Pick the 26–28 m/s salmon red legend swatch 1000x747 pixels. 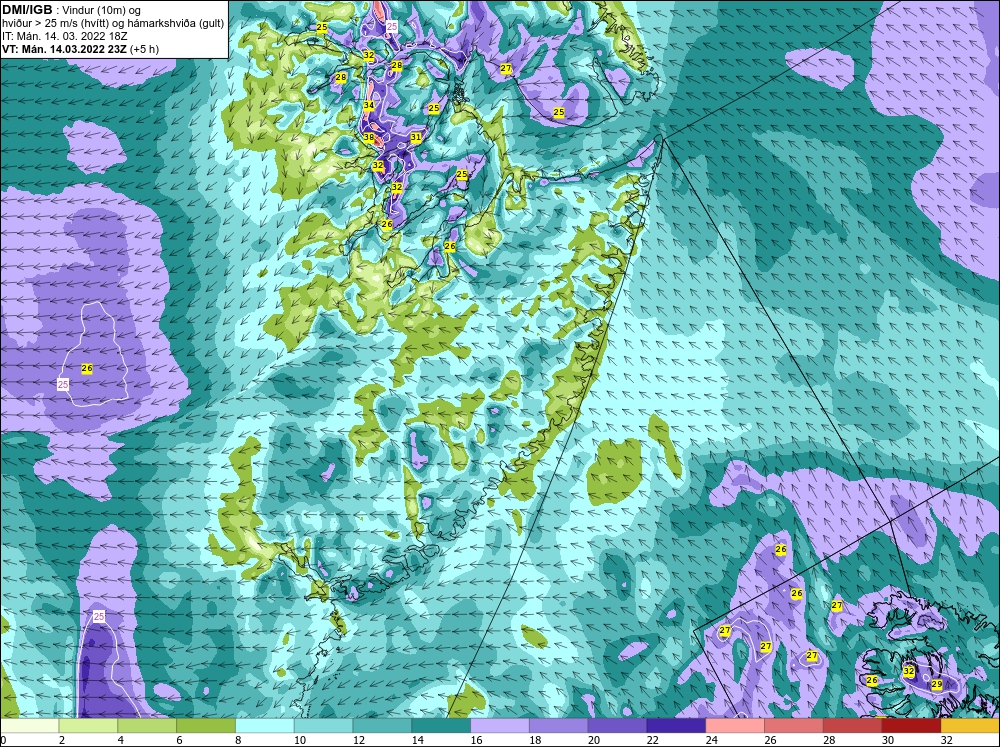[x=794, y=725]
